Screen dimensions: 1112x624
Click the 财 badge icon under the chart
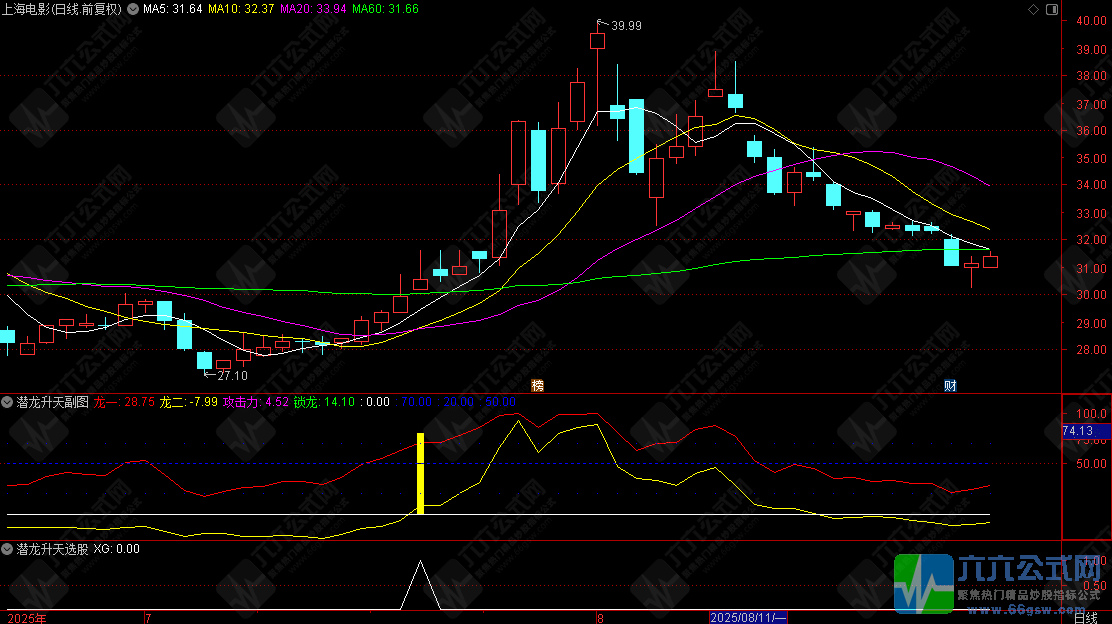950,386
